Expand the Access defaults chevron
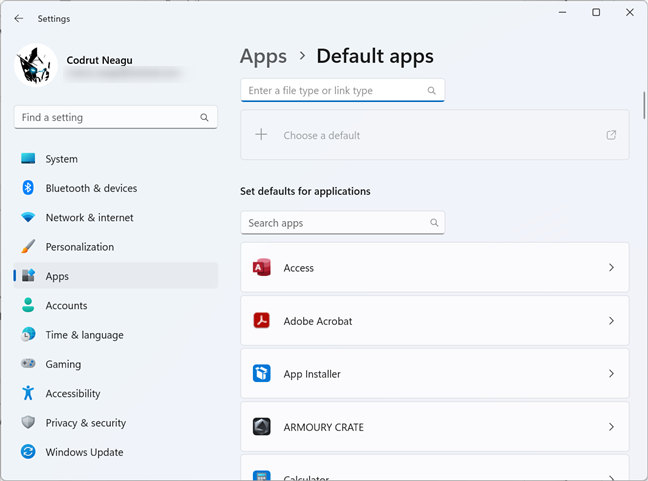Screen dimensions: 648x481 611,268
